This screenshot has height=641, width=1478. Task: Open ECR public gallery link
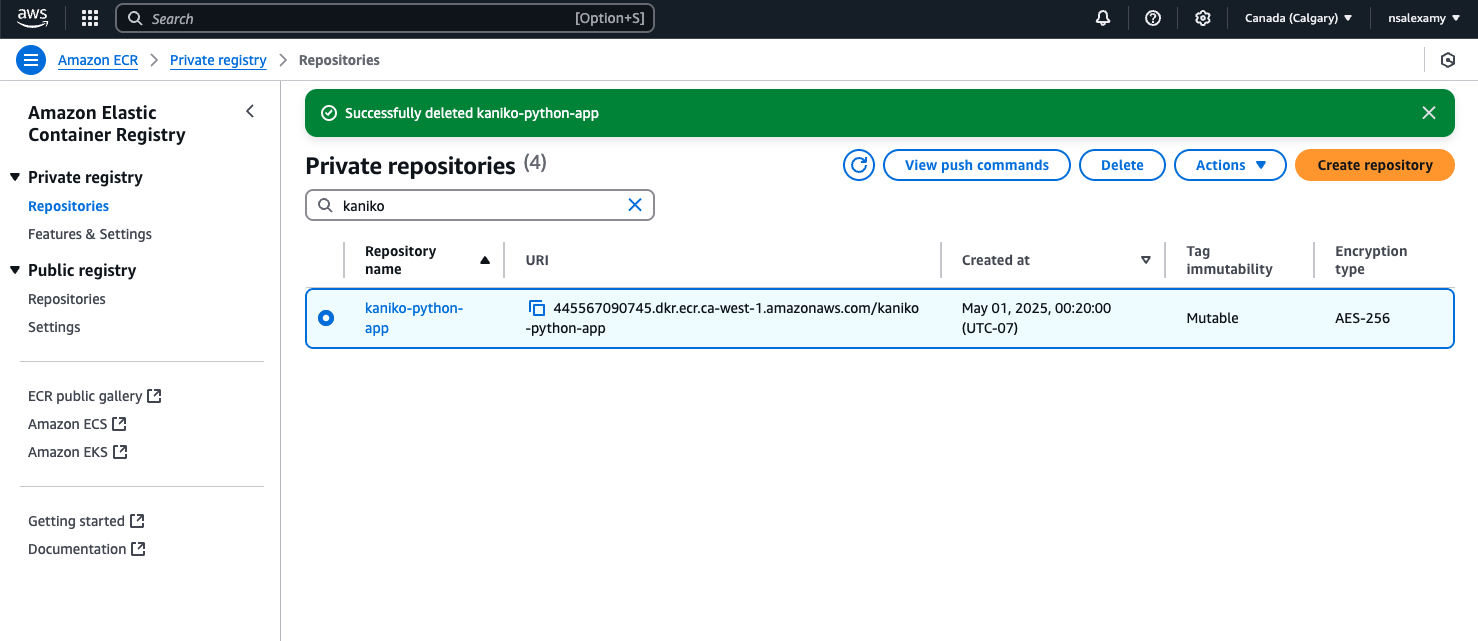(95, 396)
